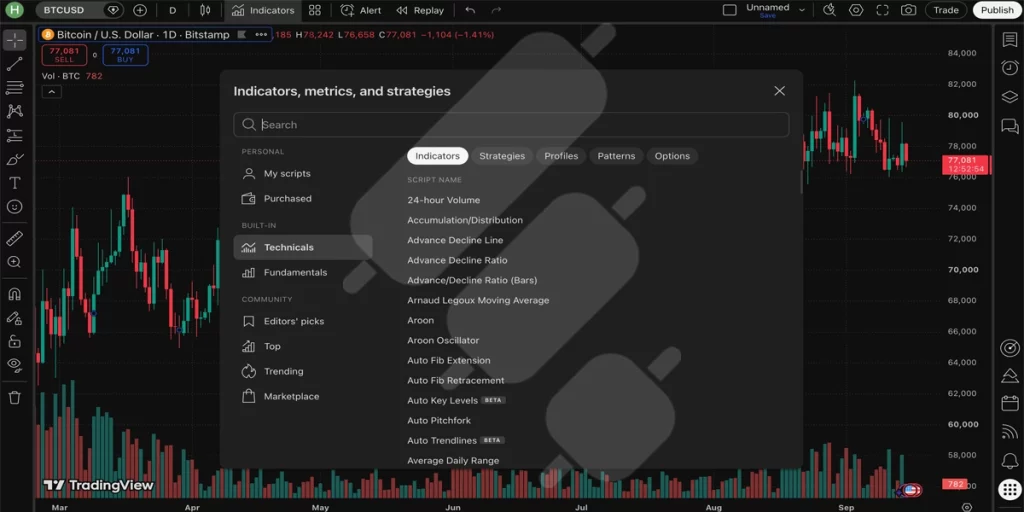Open the watchlist panel icon
The image size is (1024, 512).
point(1010,40)
